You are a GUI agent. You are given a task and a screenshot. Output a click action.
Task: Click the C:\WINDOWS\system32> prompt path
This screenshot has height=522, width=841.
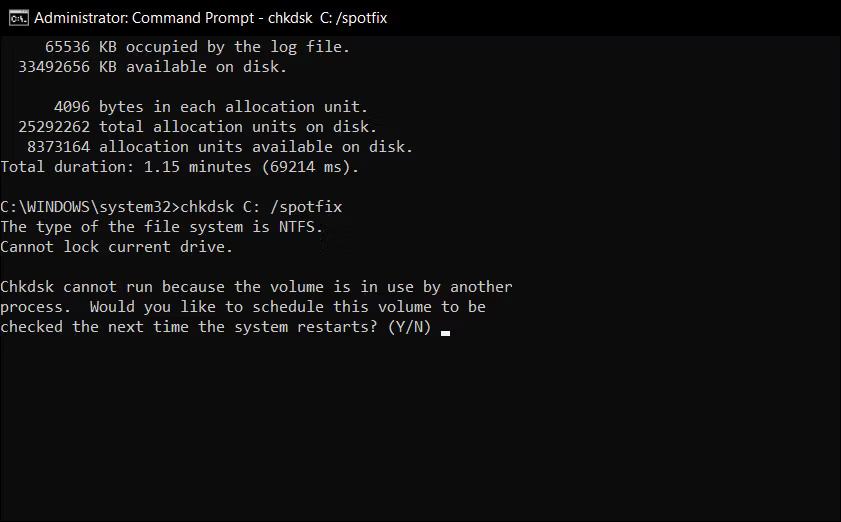coord(90,207)
